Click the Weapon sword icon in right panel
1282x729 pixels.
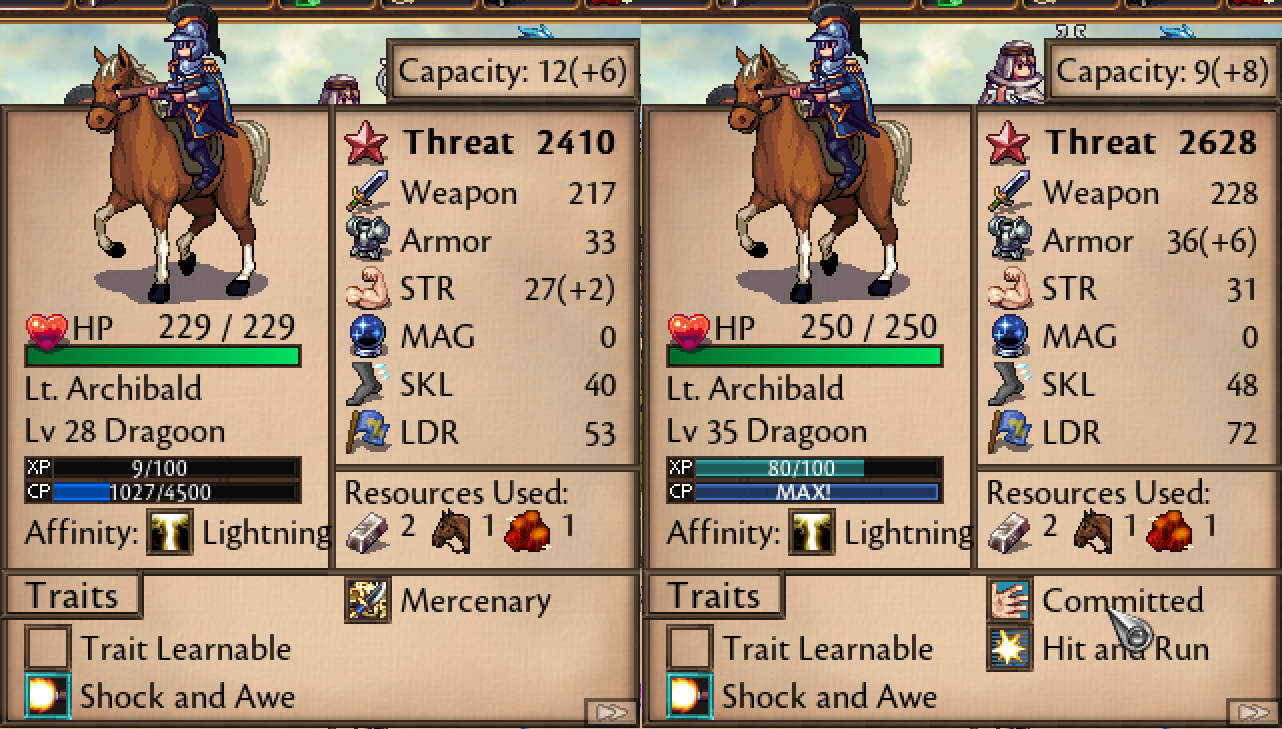tap(1008, 192)
